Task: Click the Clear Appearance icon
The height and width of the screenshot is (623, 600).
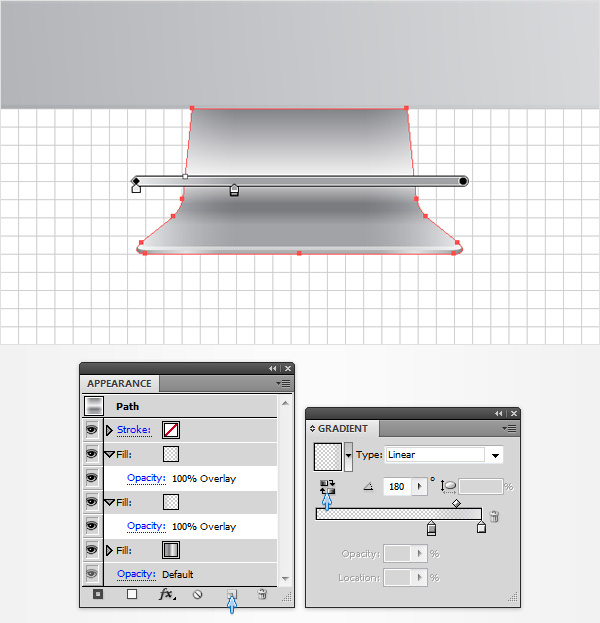Action: (x=198, y=594)
